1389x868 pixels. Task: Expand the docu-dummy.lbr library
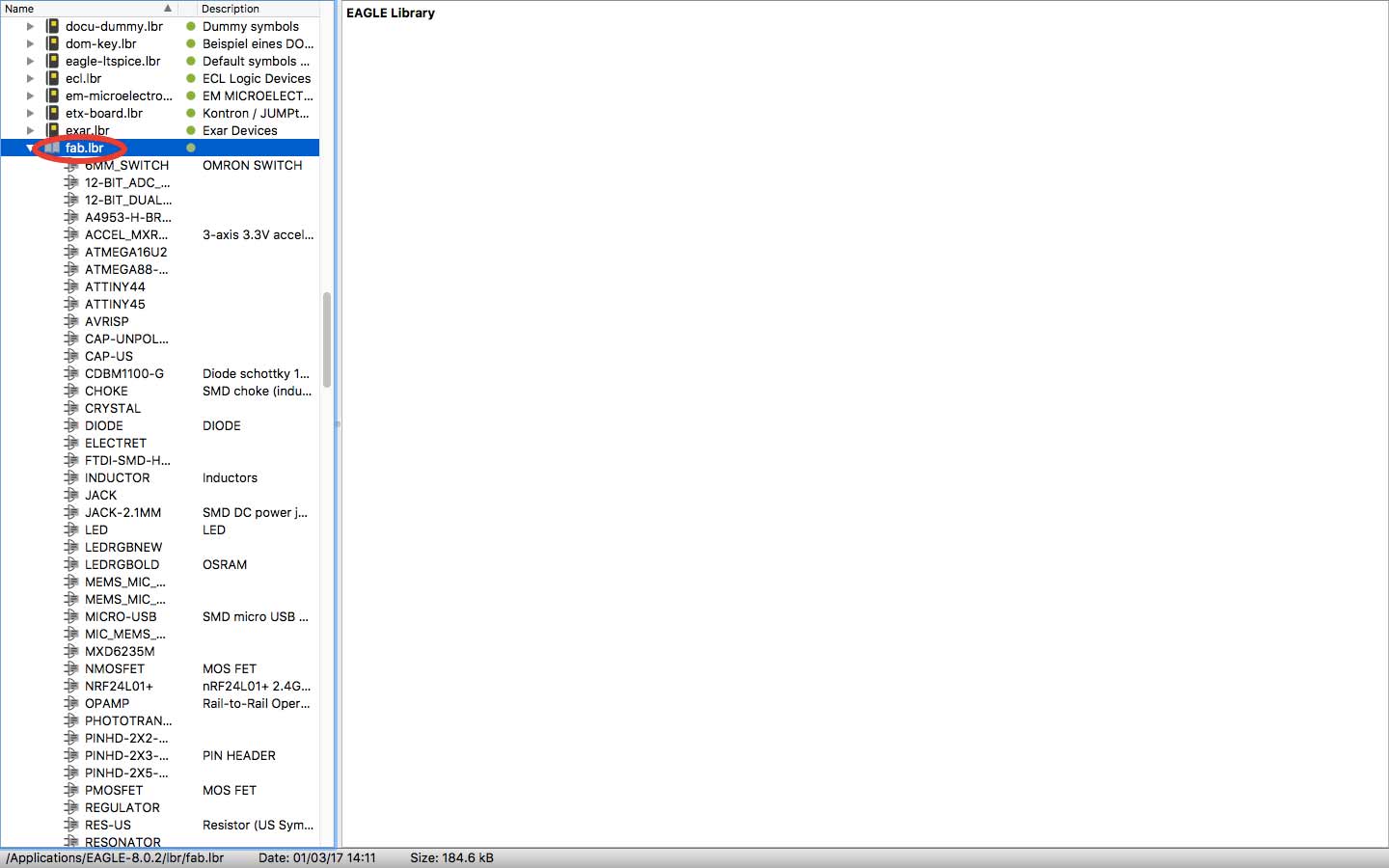30,27
